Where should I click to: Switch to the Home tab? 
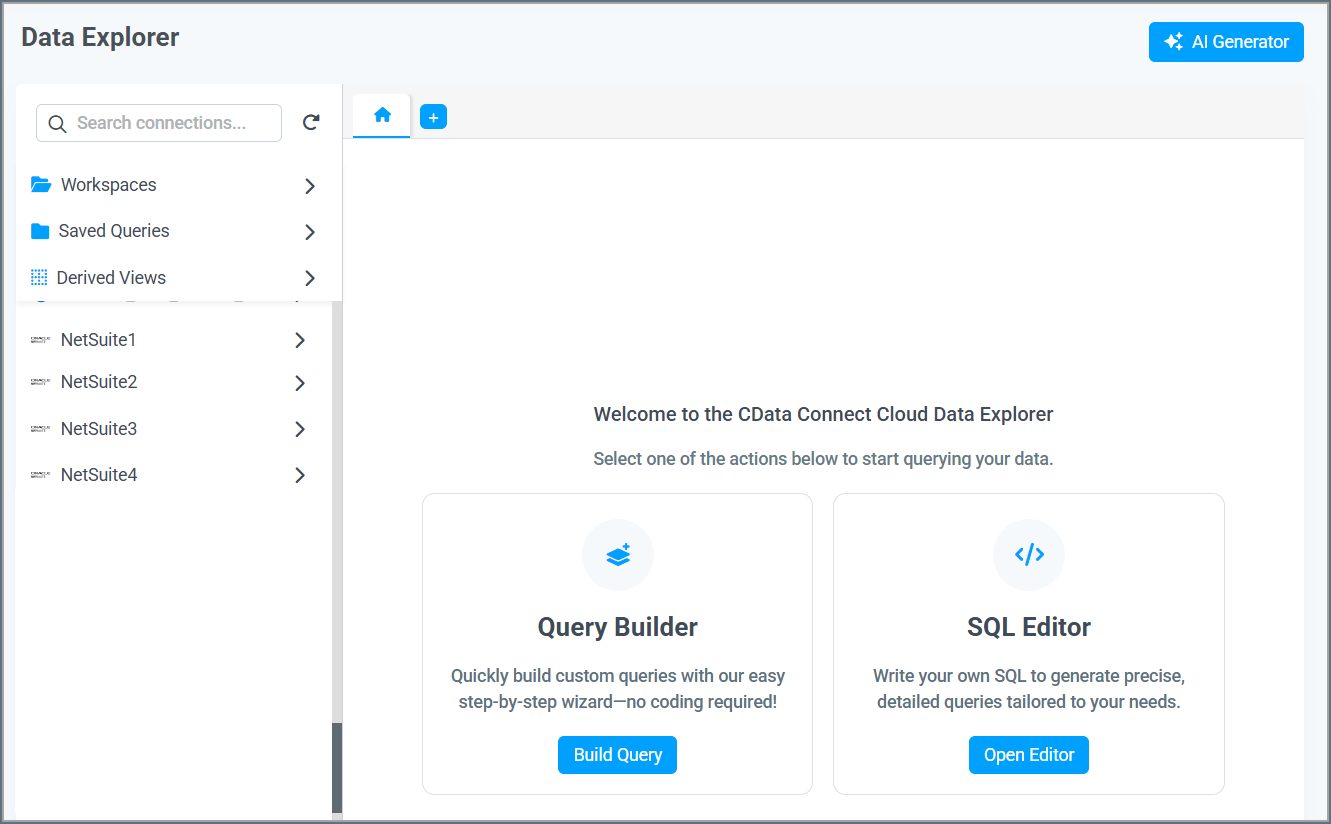pos(381,114)
